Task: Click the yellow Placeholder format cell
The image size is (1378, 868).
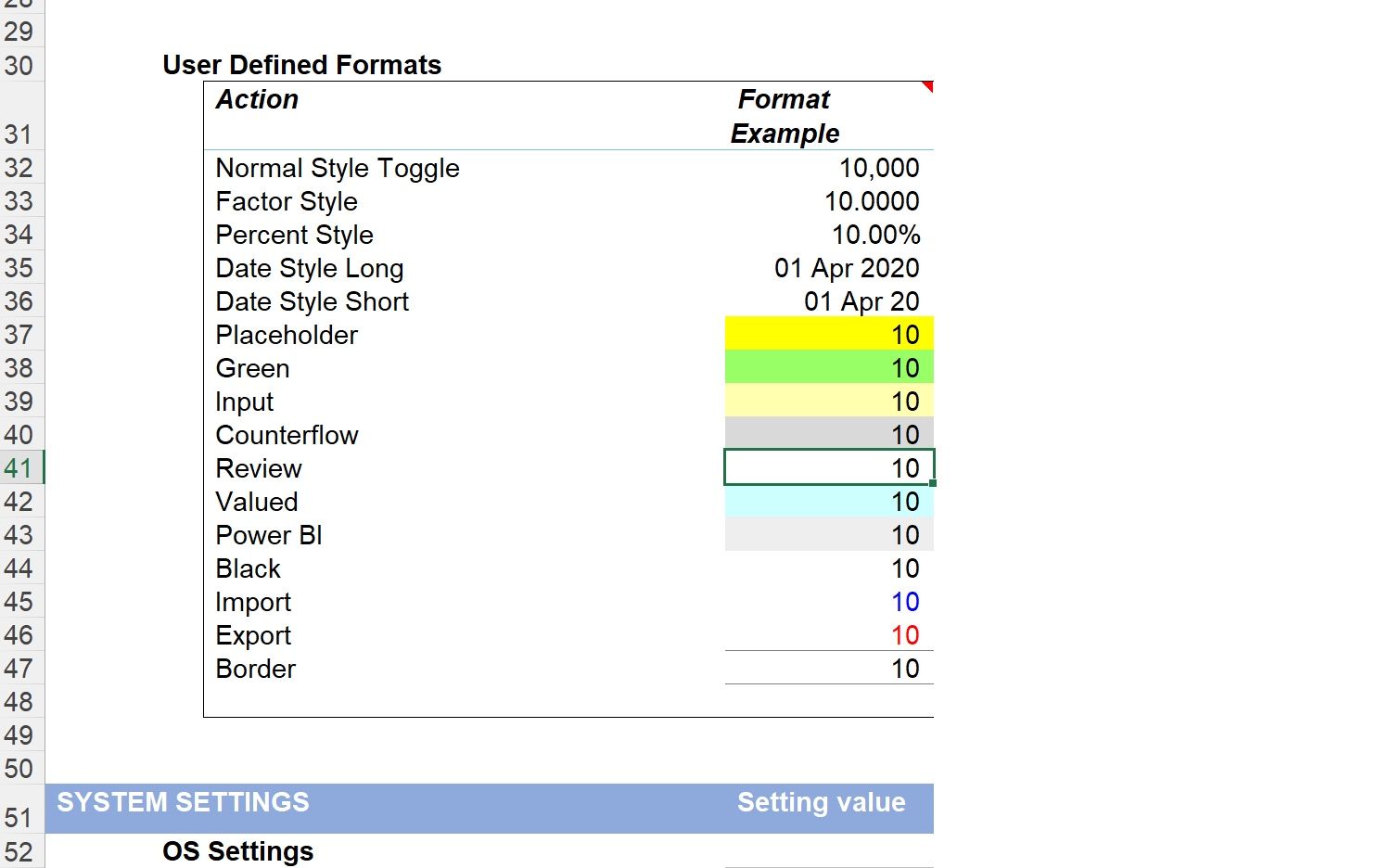Action: pos(828,334)
